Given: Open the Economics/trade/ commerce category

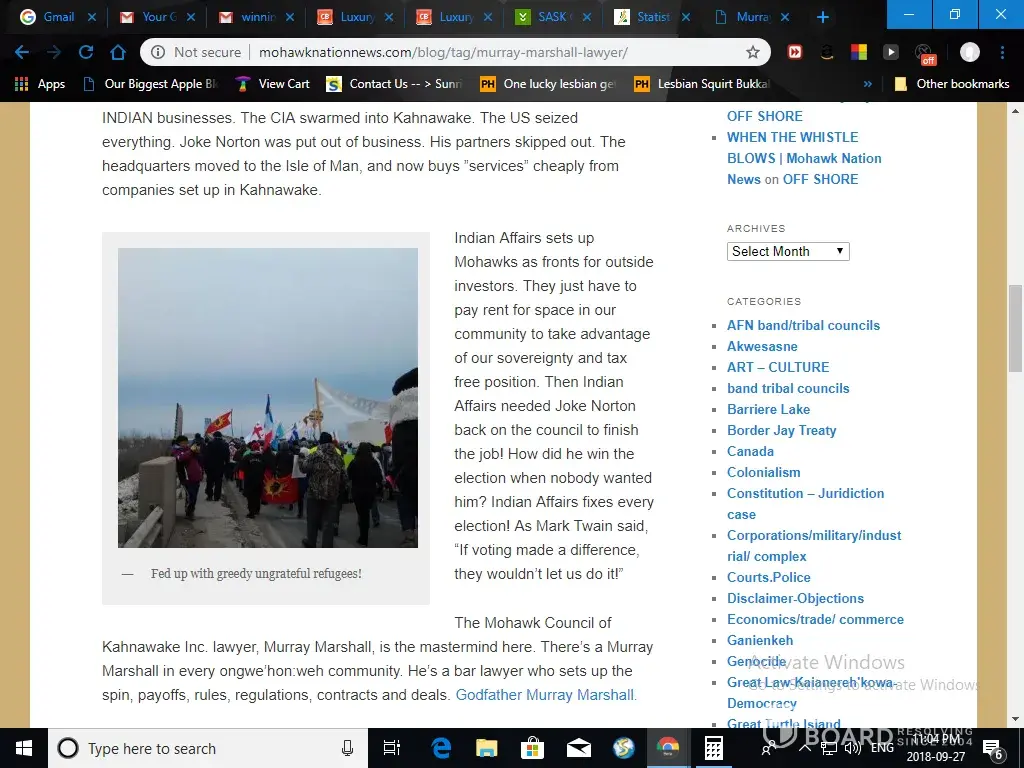Looking at the screenshot, I should (816, 619).
